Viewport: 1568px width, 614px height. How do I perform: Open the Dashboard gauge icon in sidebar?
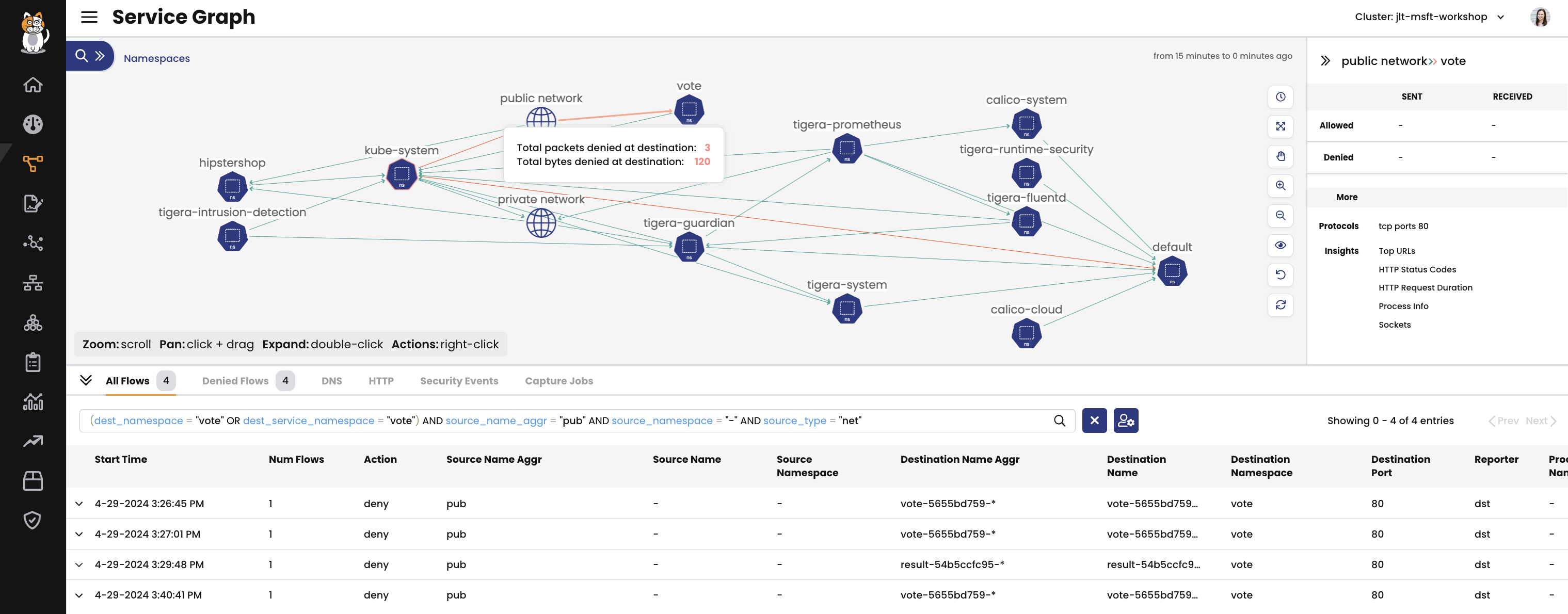[x=33, y=124]
